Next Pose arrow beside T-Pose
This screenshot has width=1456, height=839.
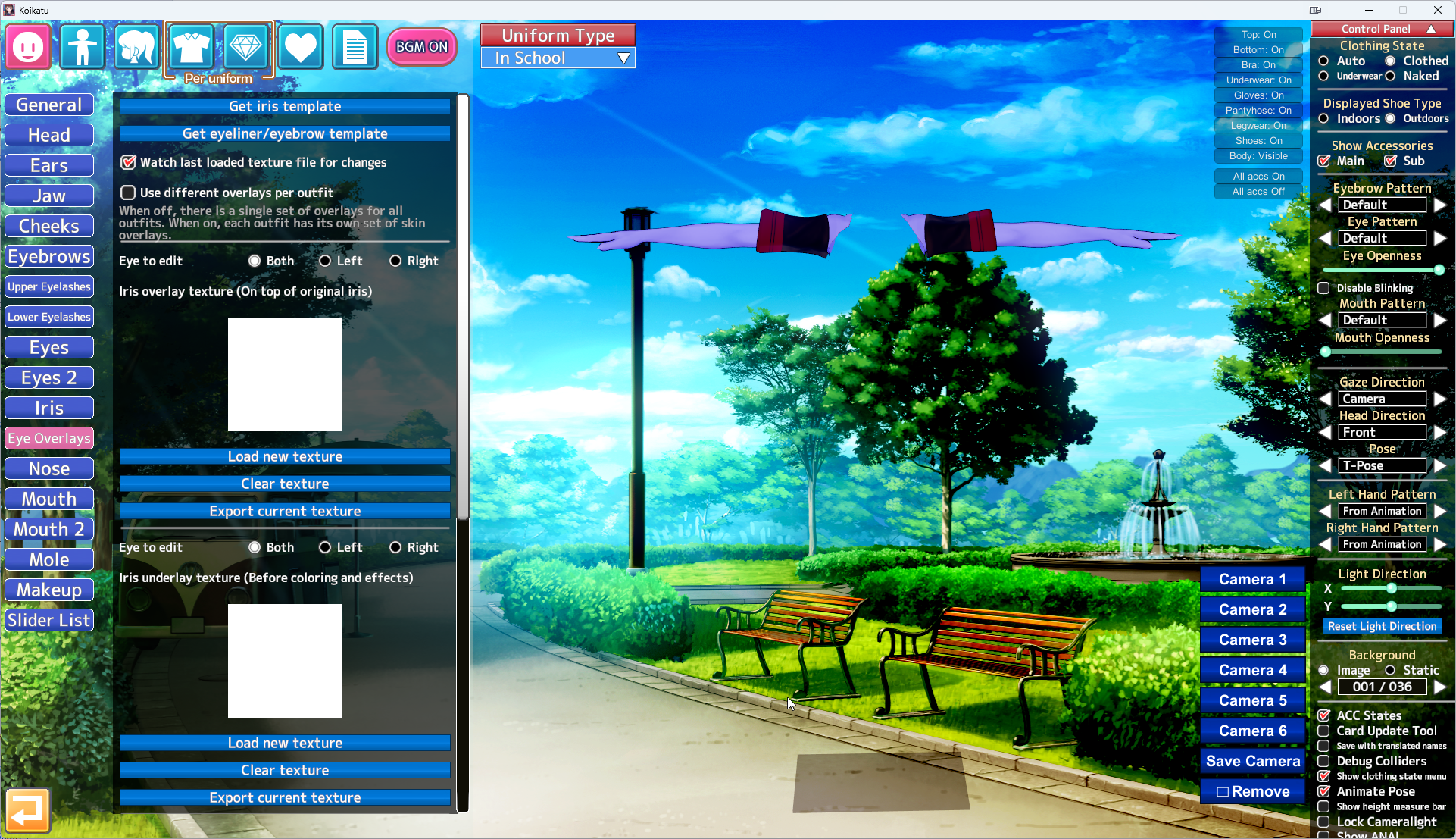coord(1439,465)
